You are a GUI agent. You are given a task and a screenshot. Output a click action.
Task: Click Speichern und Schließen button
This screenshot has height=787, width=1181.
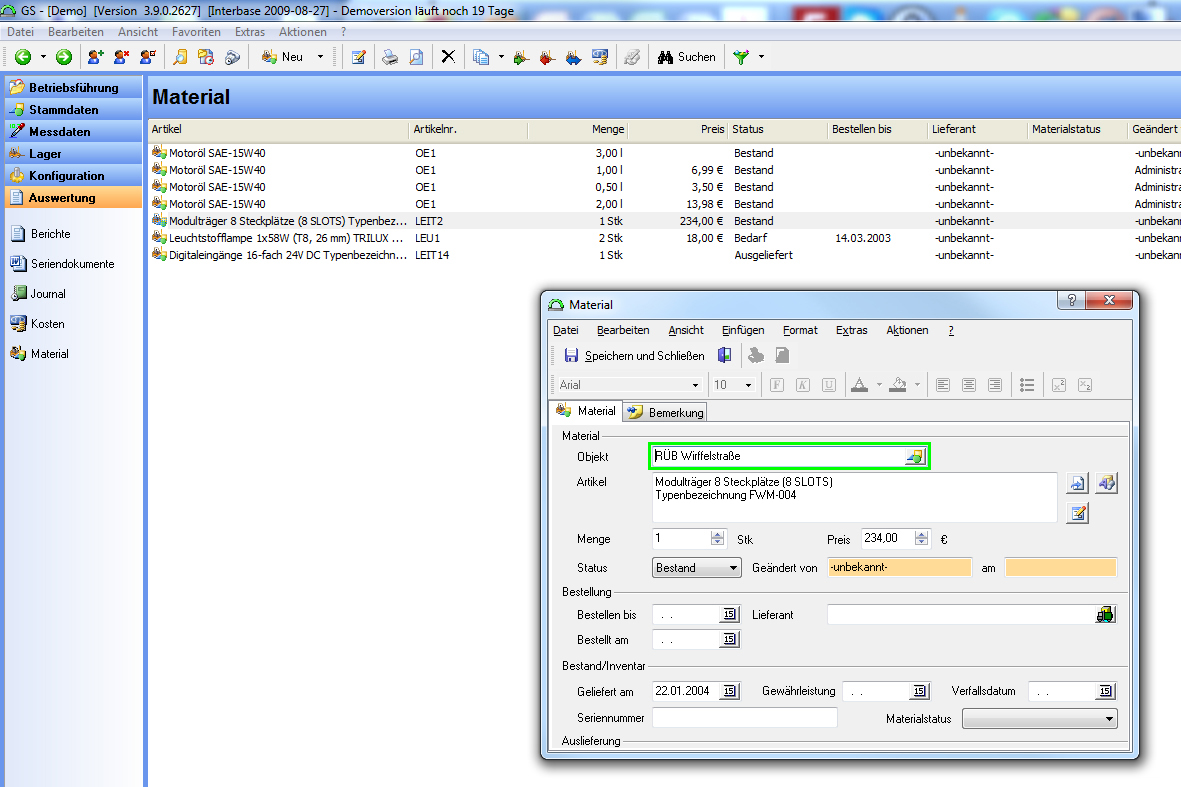[634, 356]
